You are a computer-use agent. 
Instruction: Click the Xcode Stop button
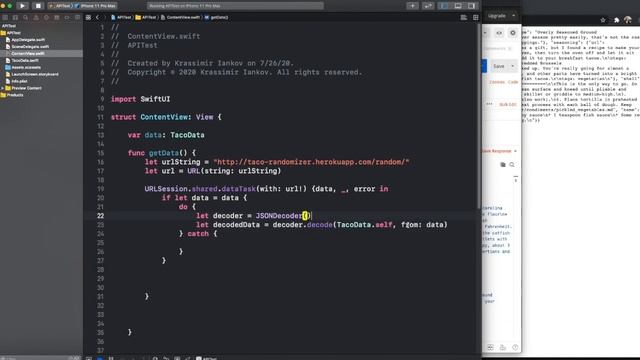click(38, 6)
